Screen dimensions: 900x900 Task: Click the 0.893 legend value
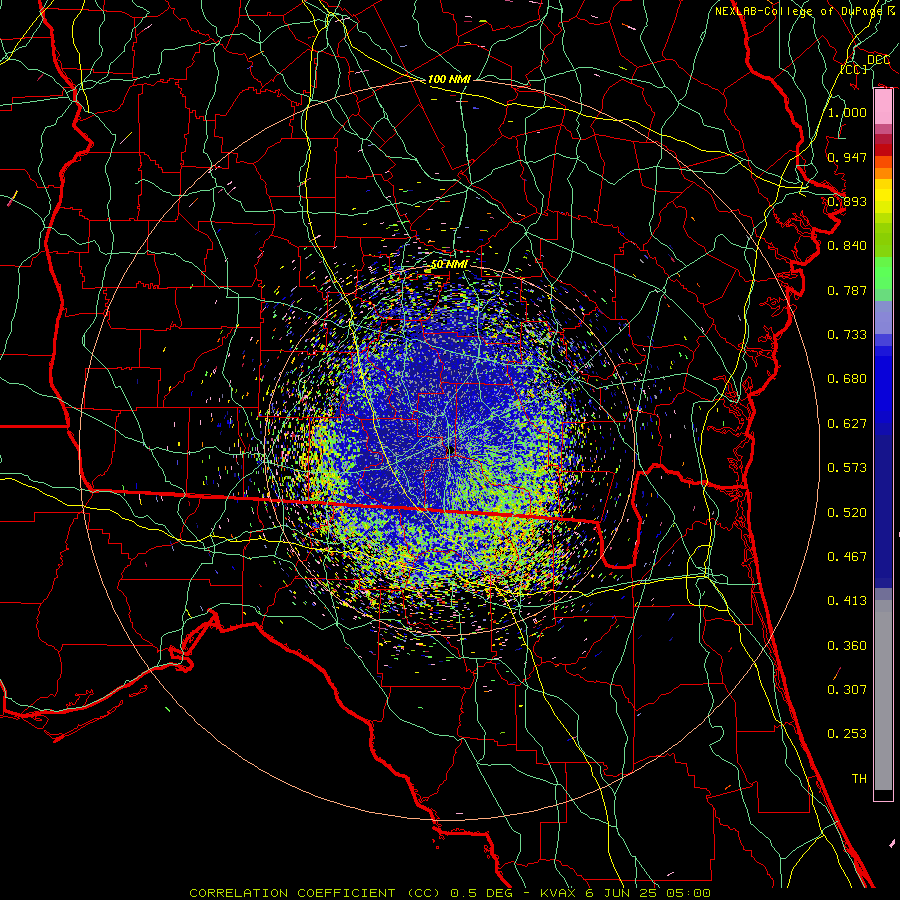point(847,201)
